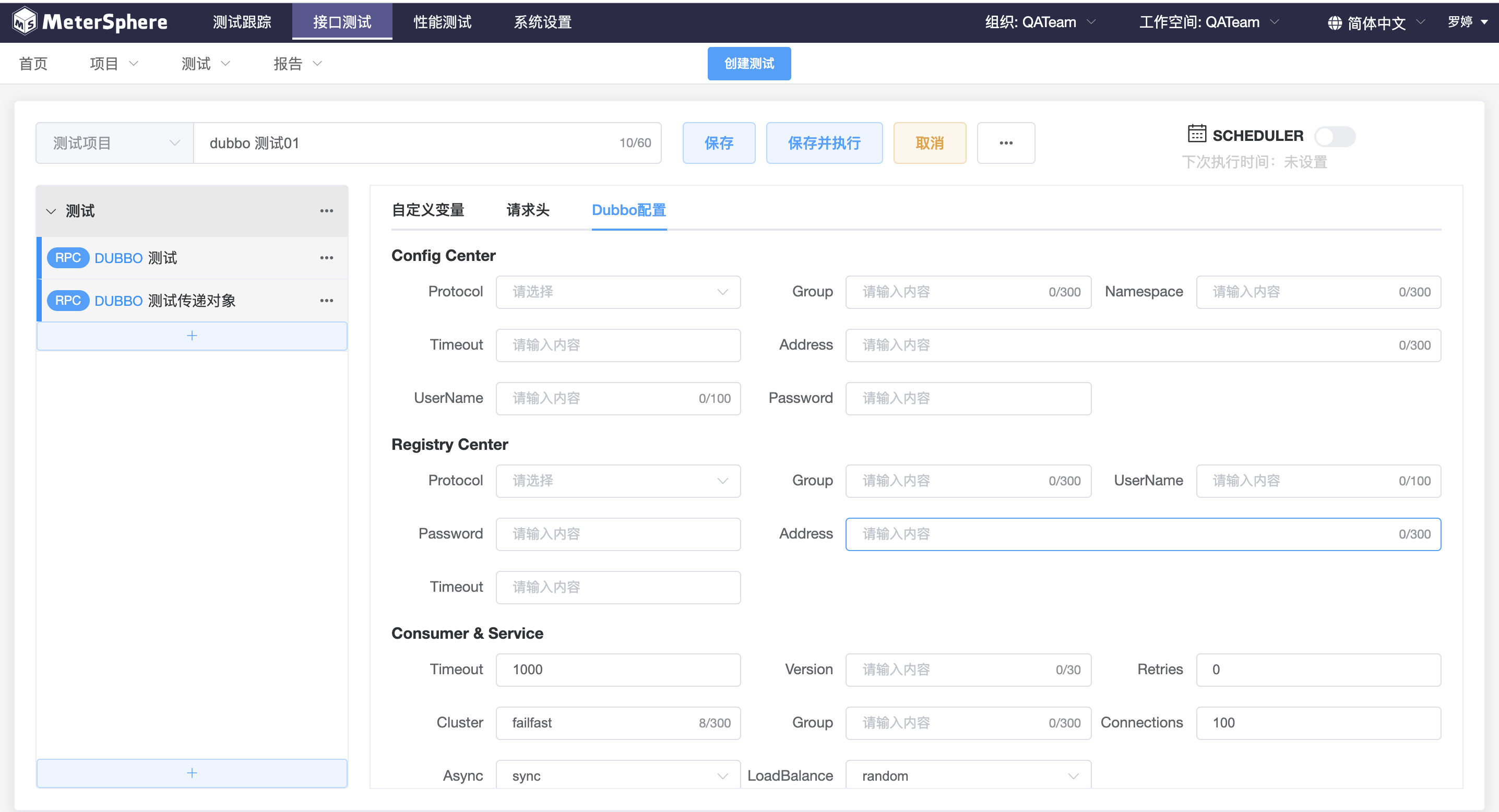Open the 测试项目 project dropdown
This screenshot has height=812, width=1499.
[x=115, y=143]
